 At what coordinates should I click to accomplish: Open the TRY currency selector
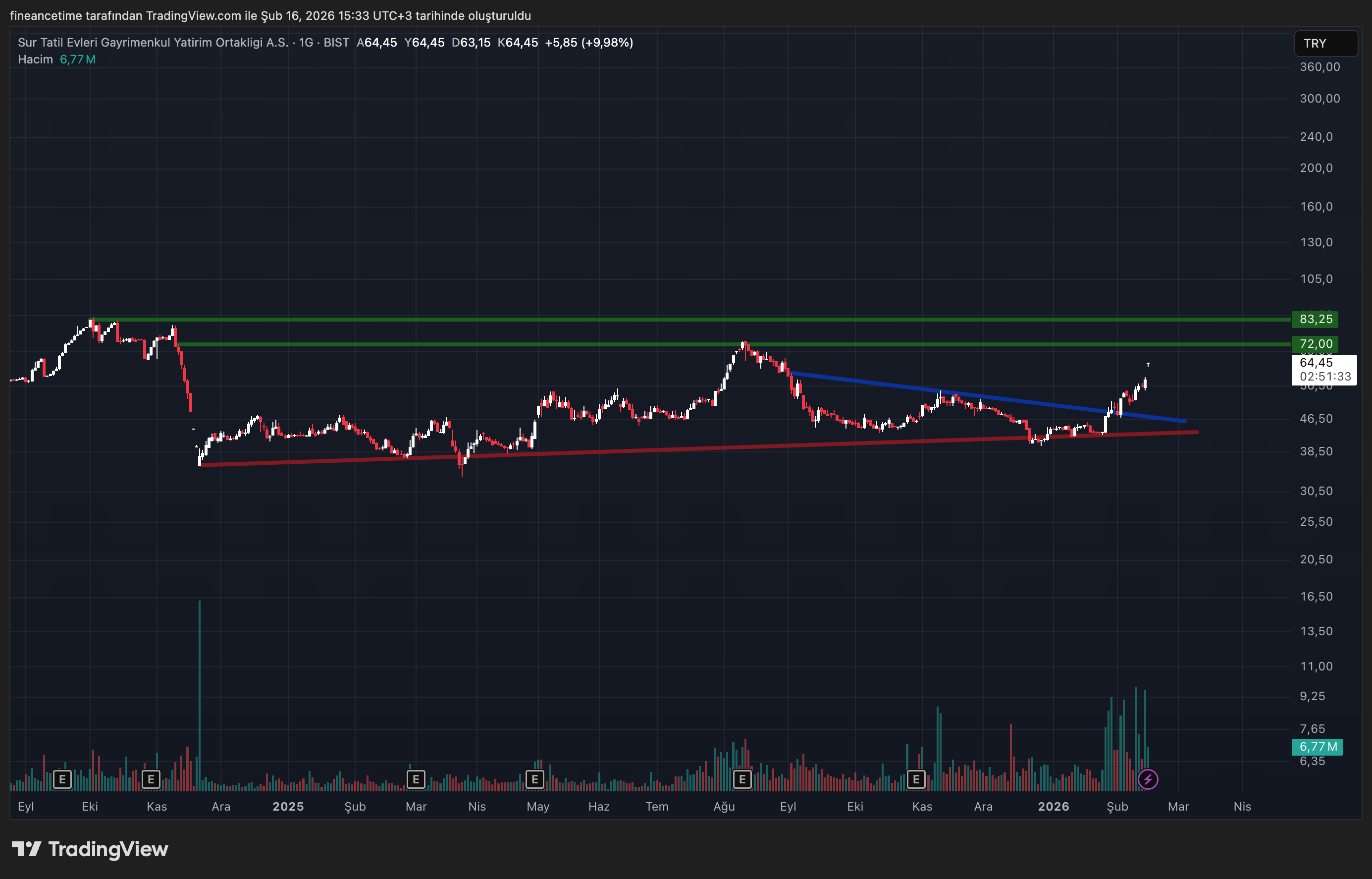click(x=1325, y=44)
